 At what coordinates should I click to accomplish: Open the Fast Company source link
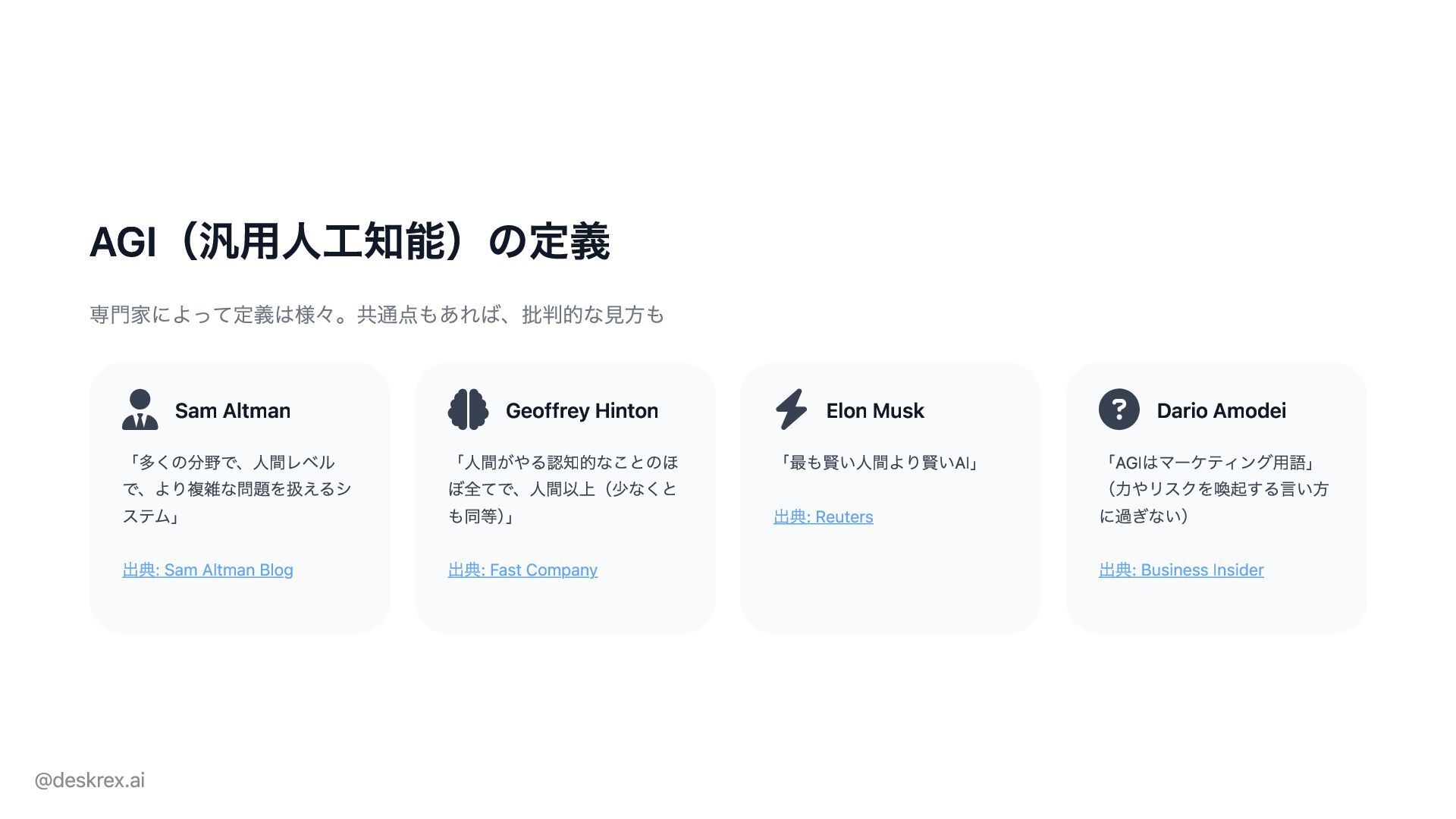coord(522,570)
